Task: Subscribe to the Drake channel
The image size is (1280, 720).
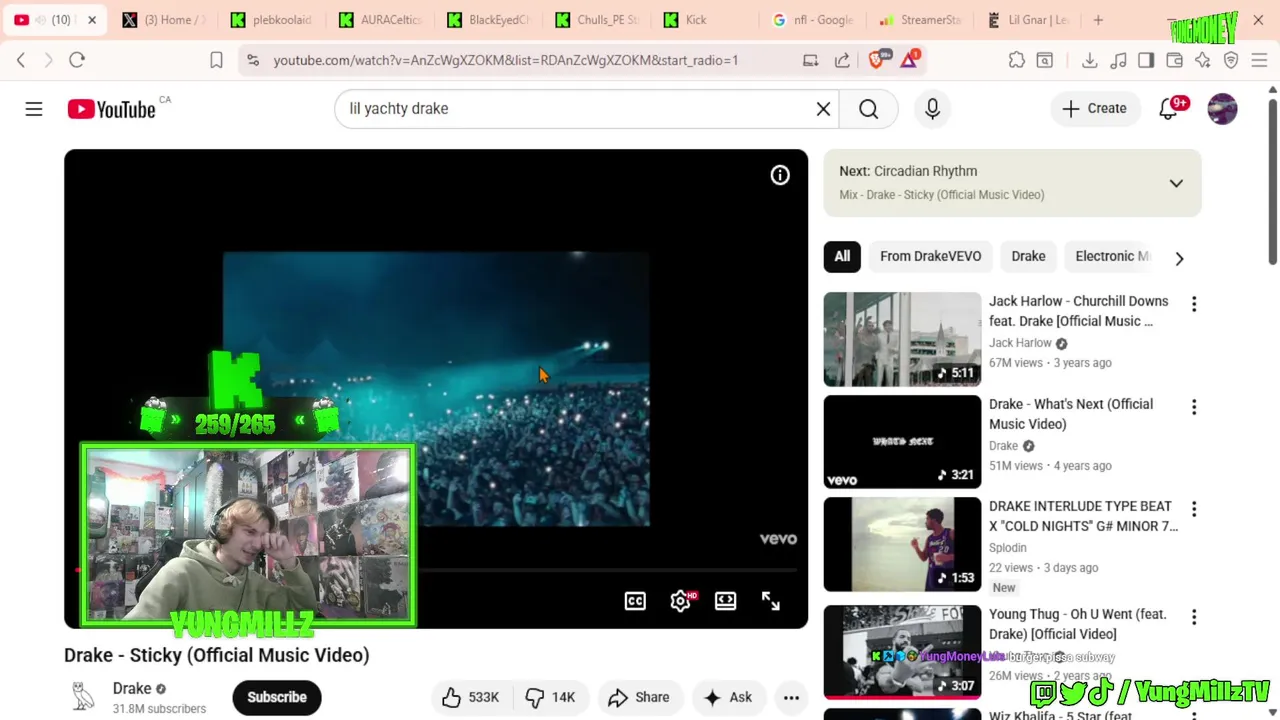Action: [277, 697]
